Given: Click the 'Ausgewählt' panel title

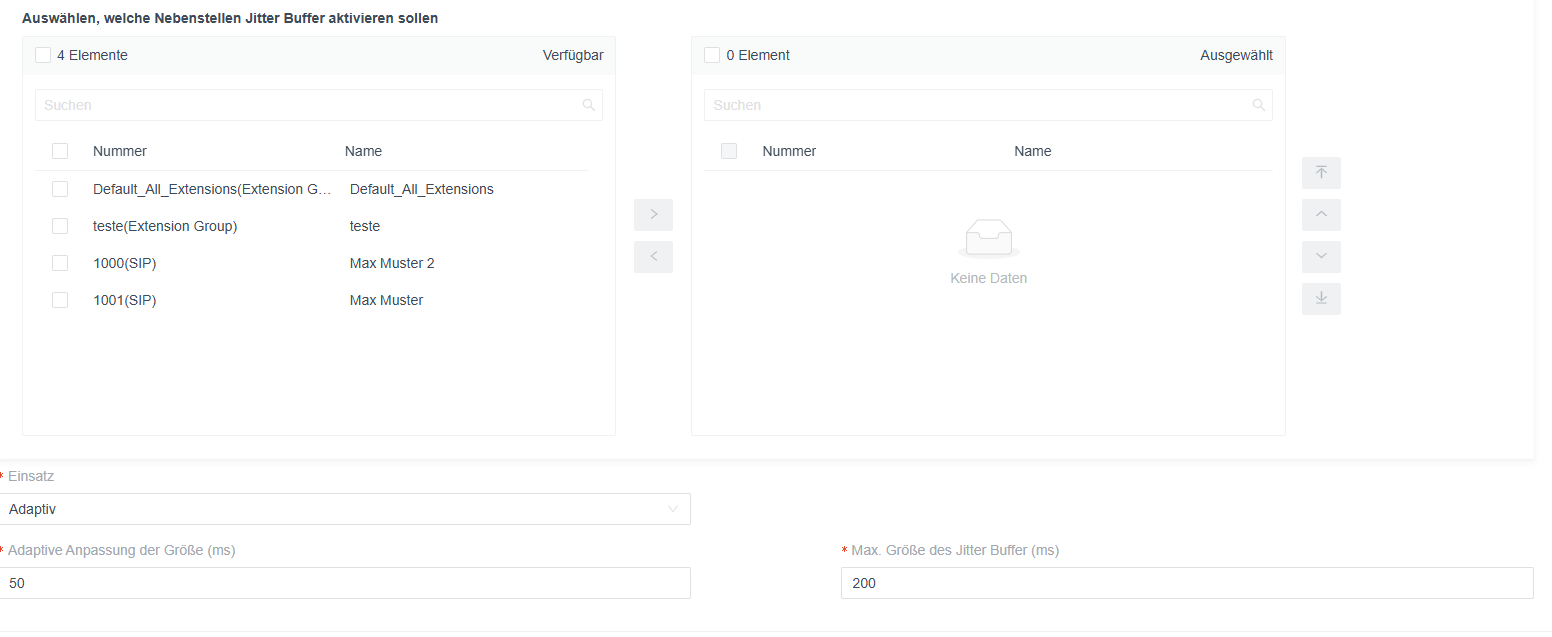Looking at the screenshot, I should [x=1236, y=55].
